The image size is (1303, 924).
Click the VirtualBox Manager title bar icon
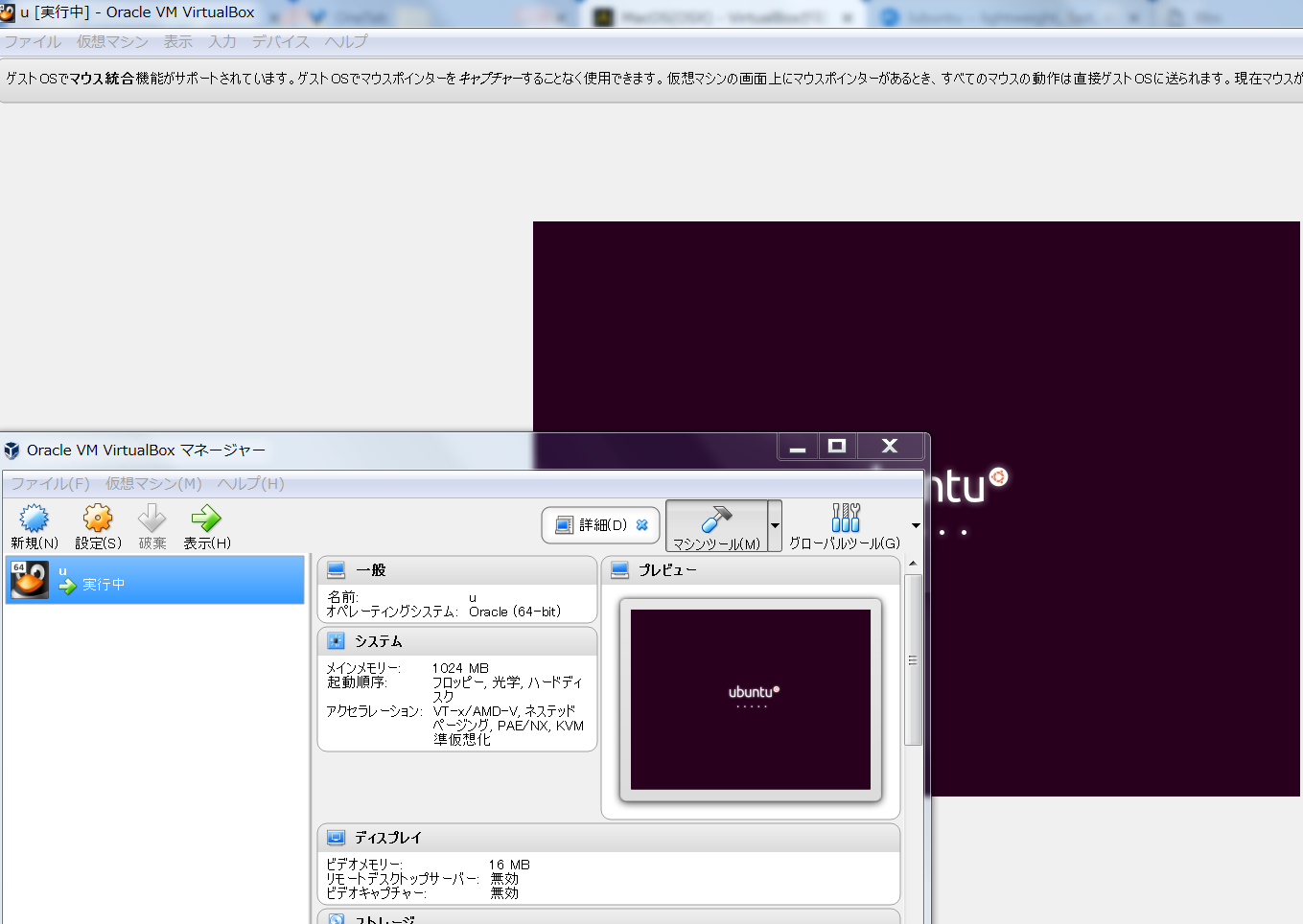[x=12, y=450]
